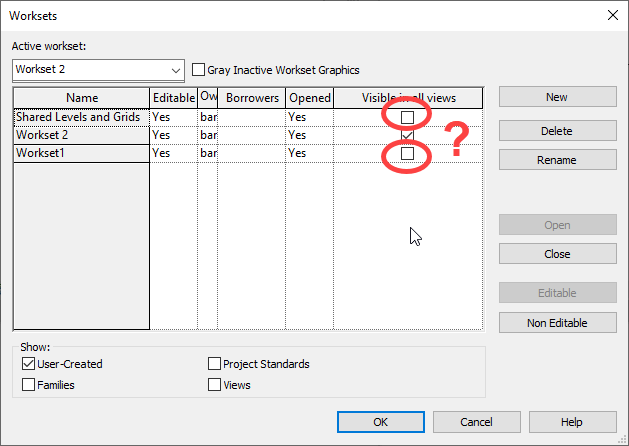Enable the Families show option
The image size is (629, 446).
[28, 385]
